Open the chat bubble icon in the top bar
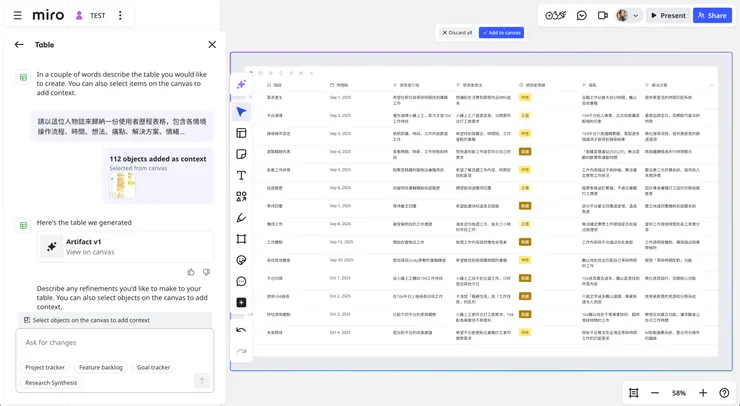This screenshot has width=740, height=406. point(581,16)
